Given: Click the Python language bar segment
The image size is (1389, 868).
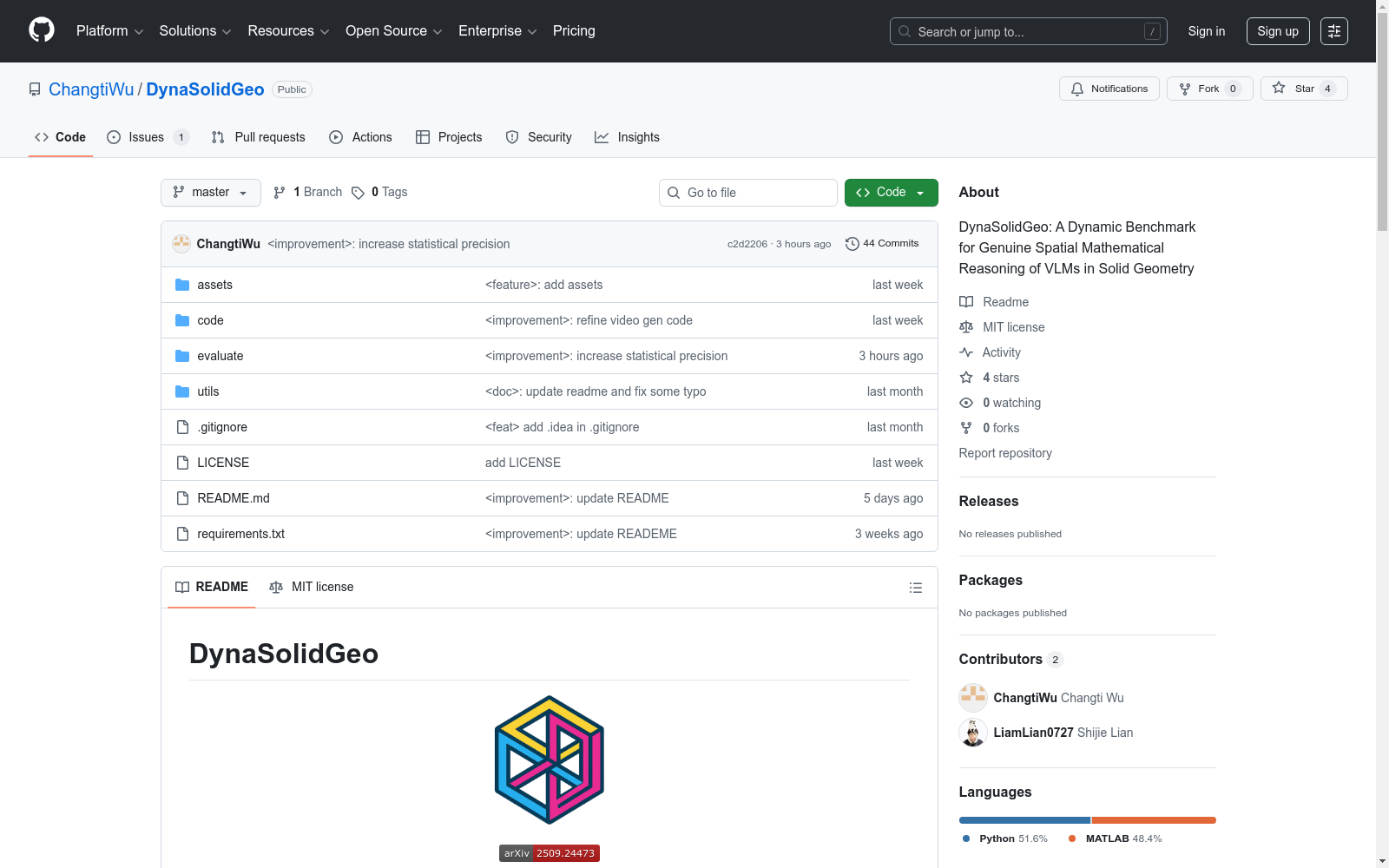Looking at the screenshot, I should [1024, 820].
